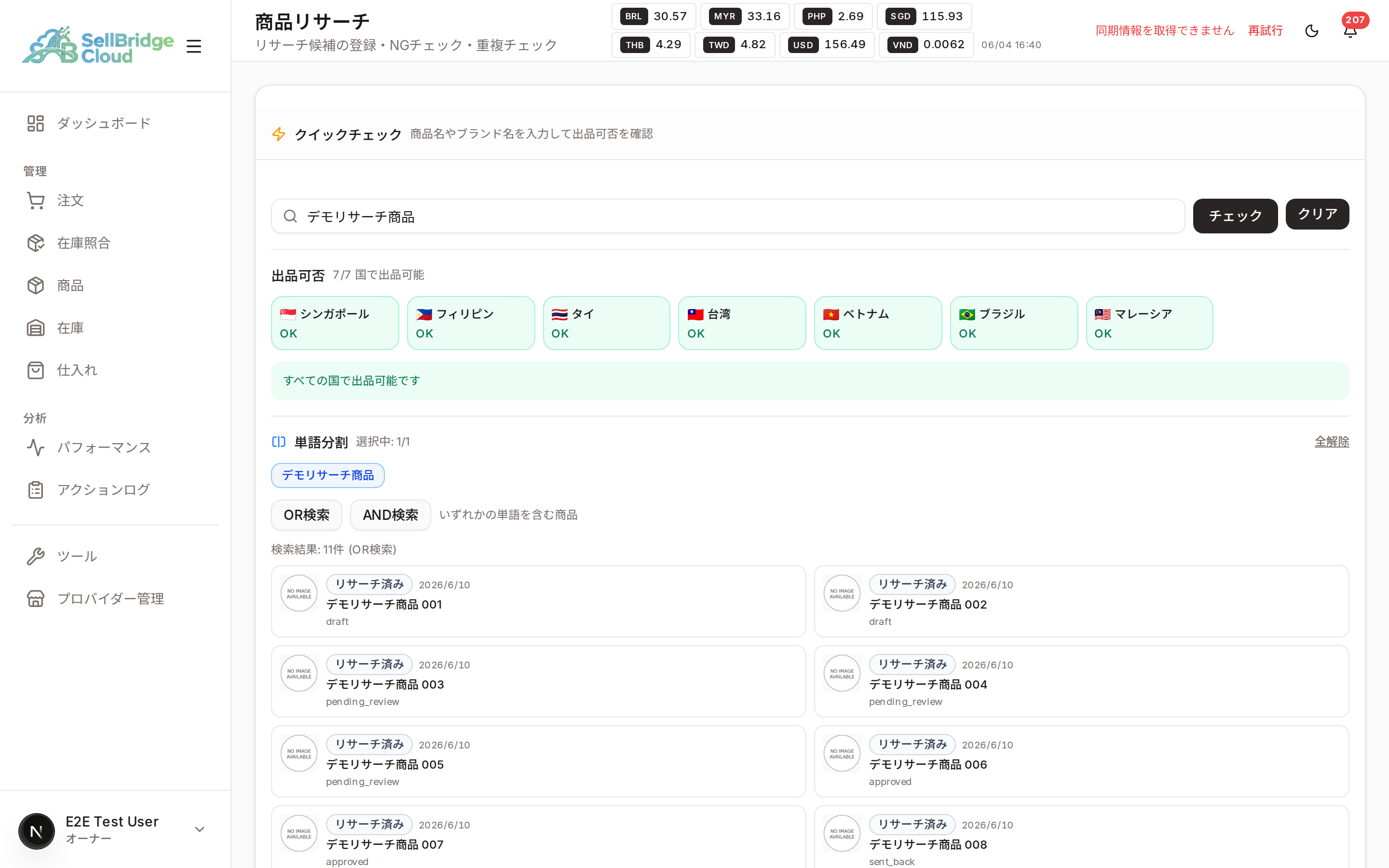Click the search magnifier icon

(x=290, y=217)
